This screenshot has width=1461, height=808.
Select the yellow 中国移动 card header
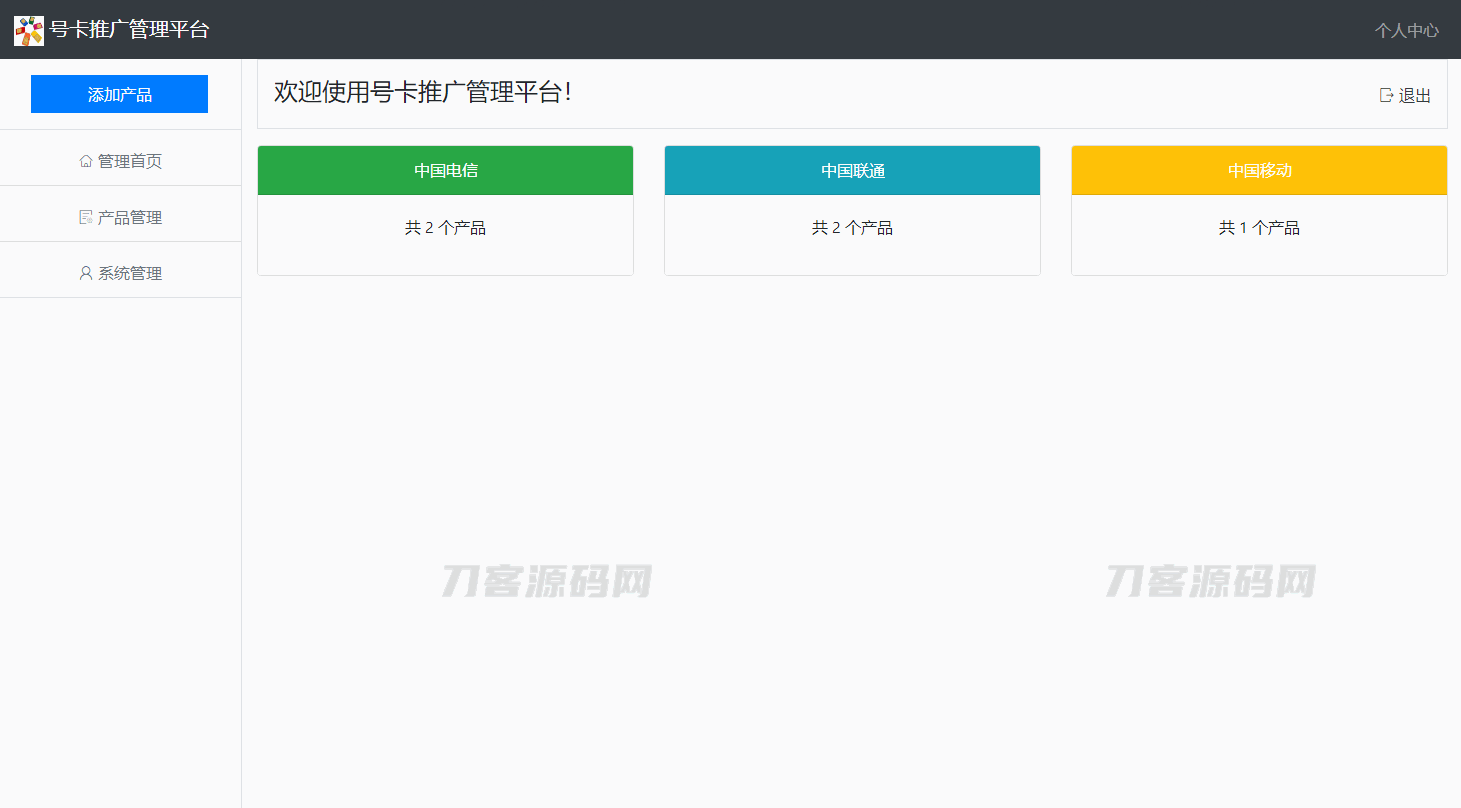click(x=1259, y=171)
